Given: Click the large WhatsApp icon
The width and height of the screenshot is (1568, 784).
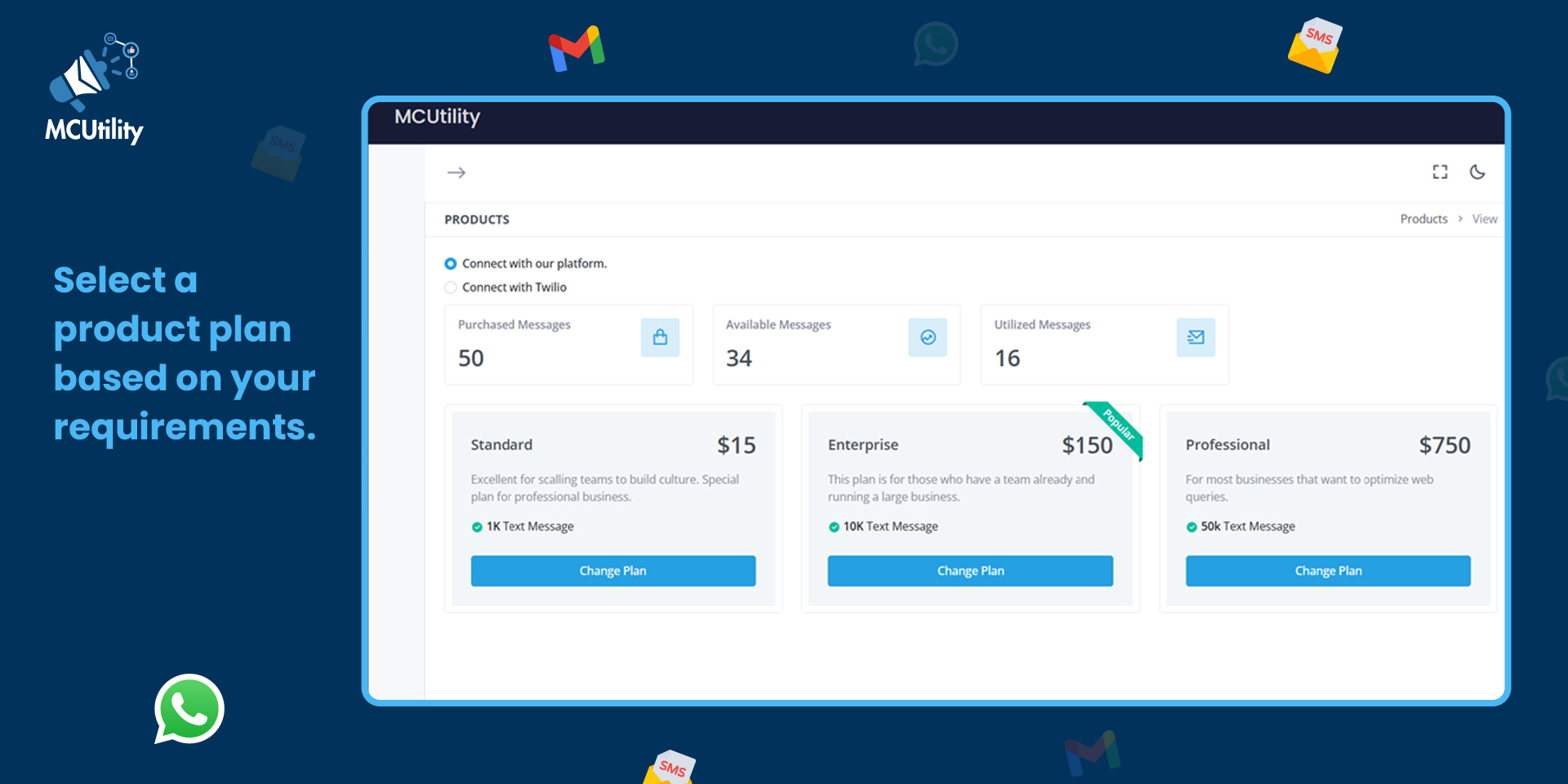Looking at the screenshot, I should point(189,709).
